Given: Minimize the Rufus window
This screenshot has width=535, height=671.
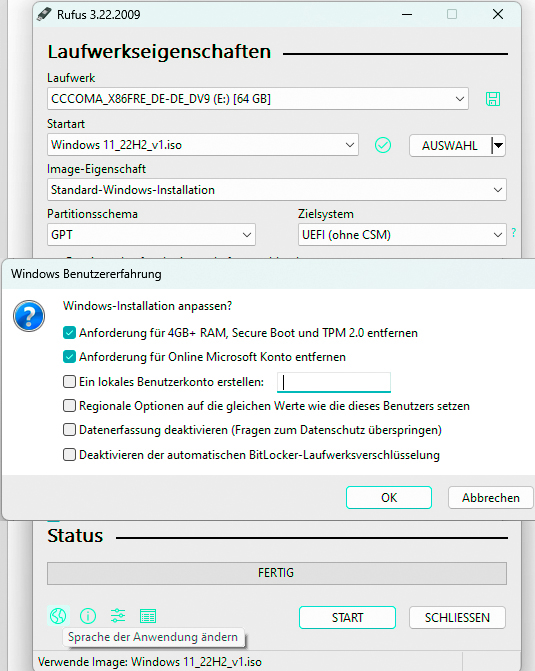Looking at the screenshot, I should tap(407, 14).
